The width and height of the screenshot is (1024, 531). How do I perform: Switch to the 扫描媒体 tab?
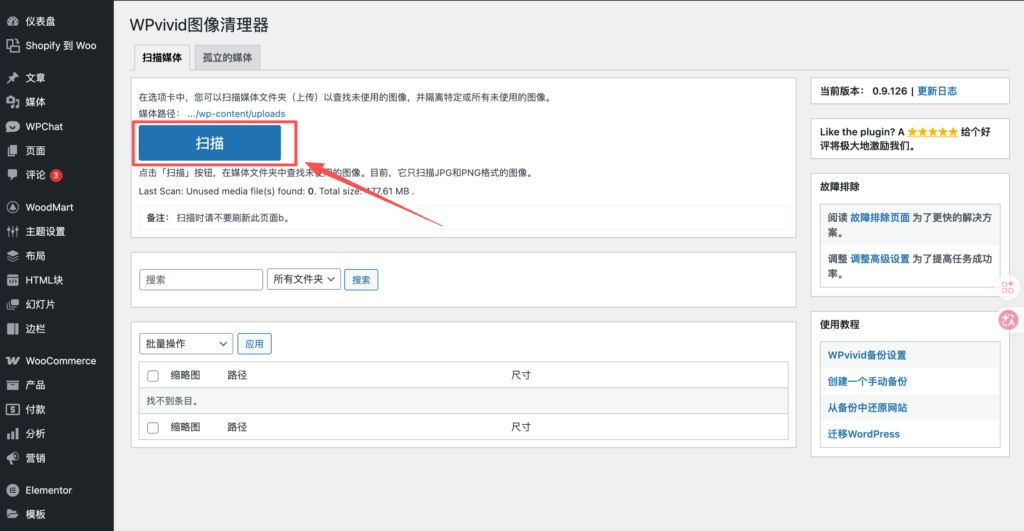click(162, 57)
